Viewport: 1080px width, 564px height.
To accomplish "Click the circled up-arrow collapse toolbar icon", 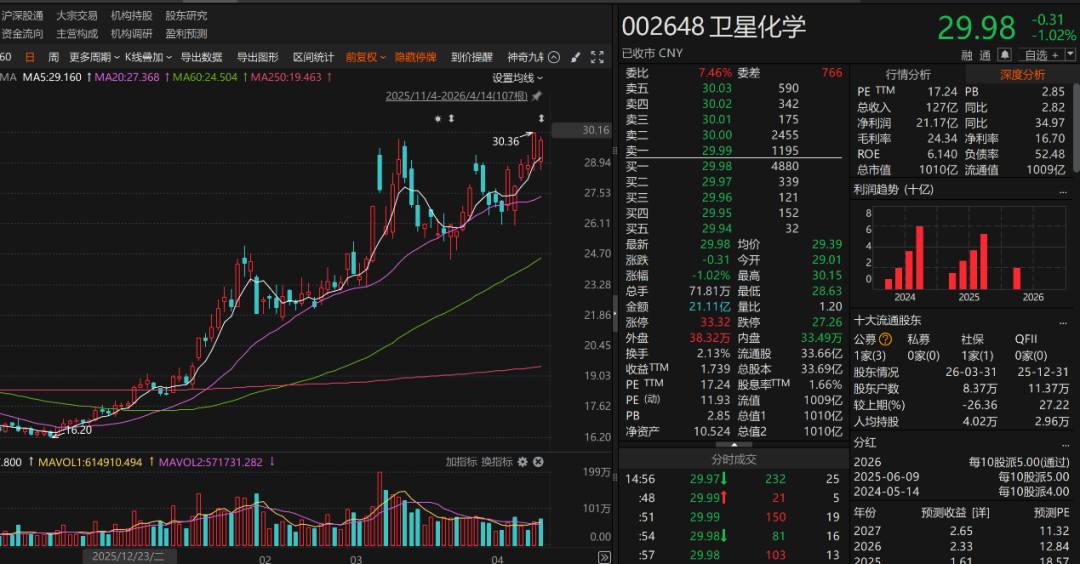I will tap(554, 57).
